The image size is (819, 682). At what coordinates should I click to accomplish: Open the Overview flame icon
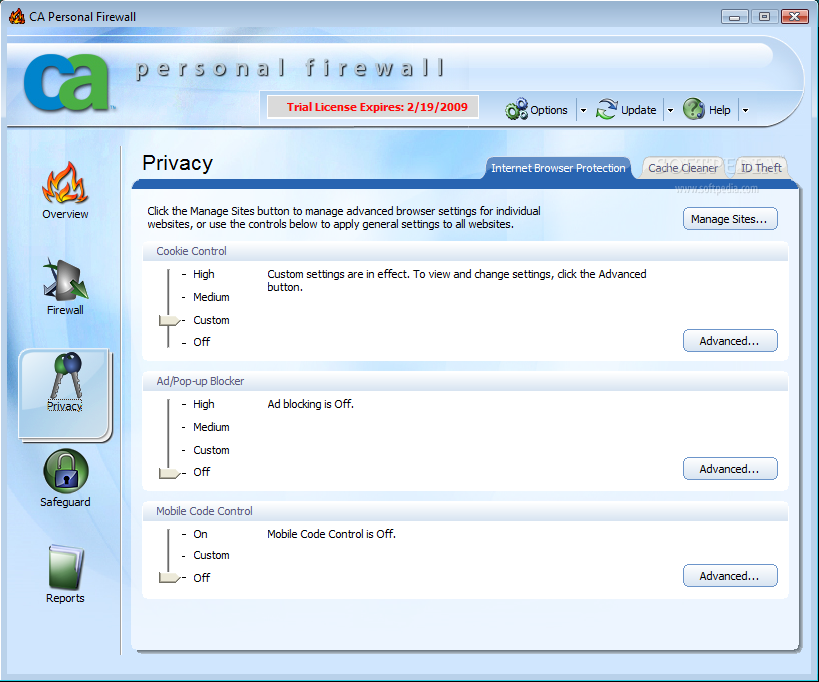65,182
